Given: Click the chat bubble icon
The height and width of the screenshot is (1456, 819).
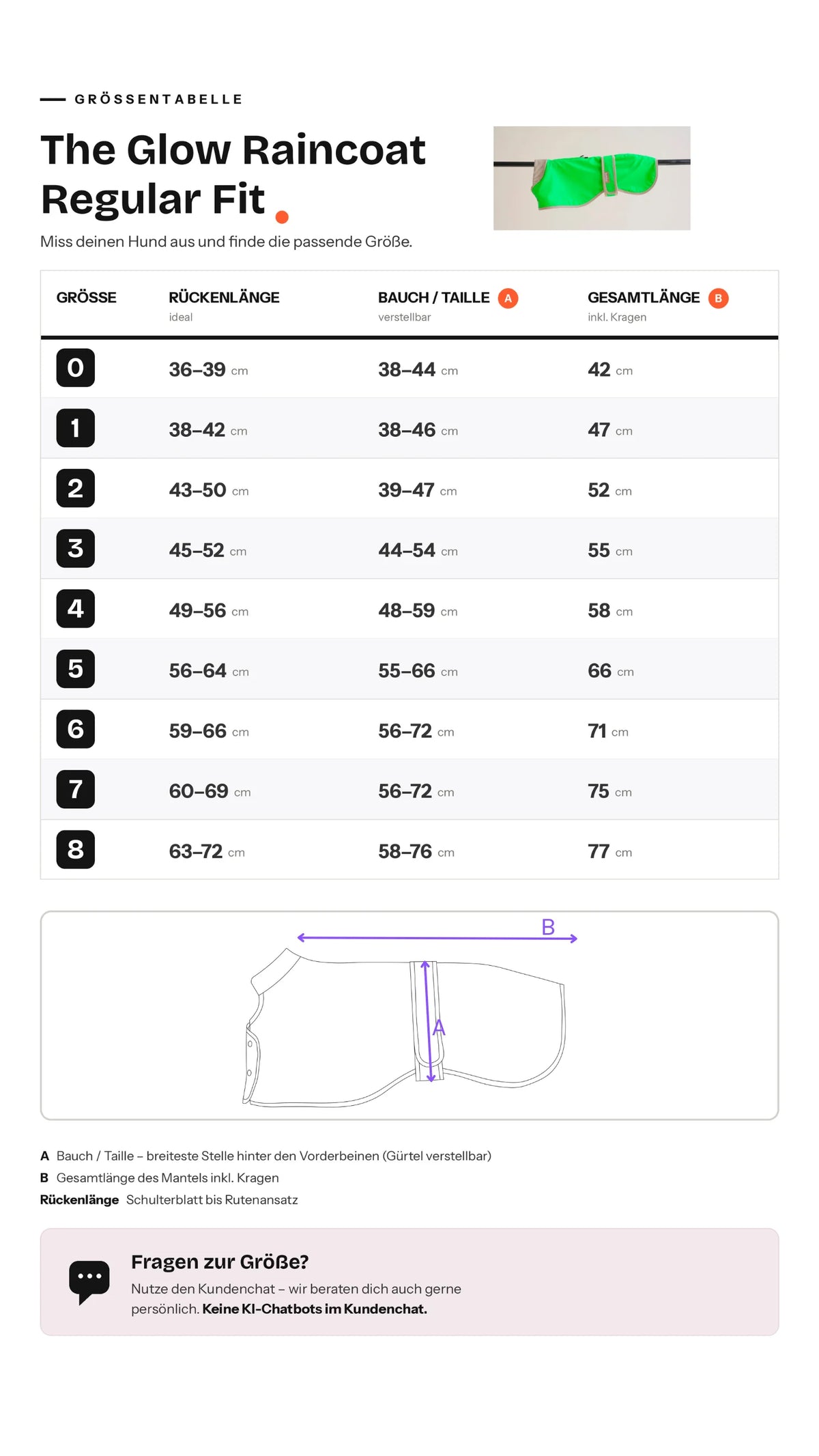Looking at the screenshot, I should tap(89, 1282).
